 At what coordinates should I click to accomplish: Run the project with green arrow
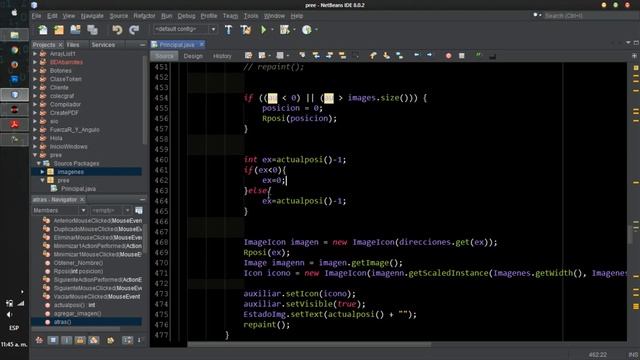(264, 29)
